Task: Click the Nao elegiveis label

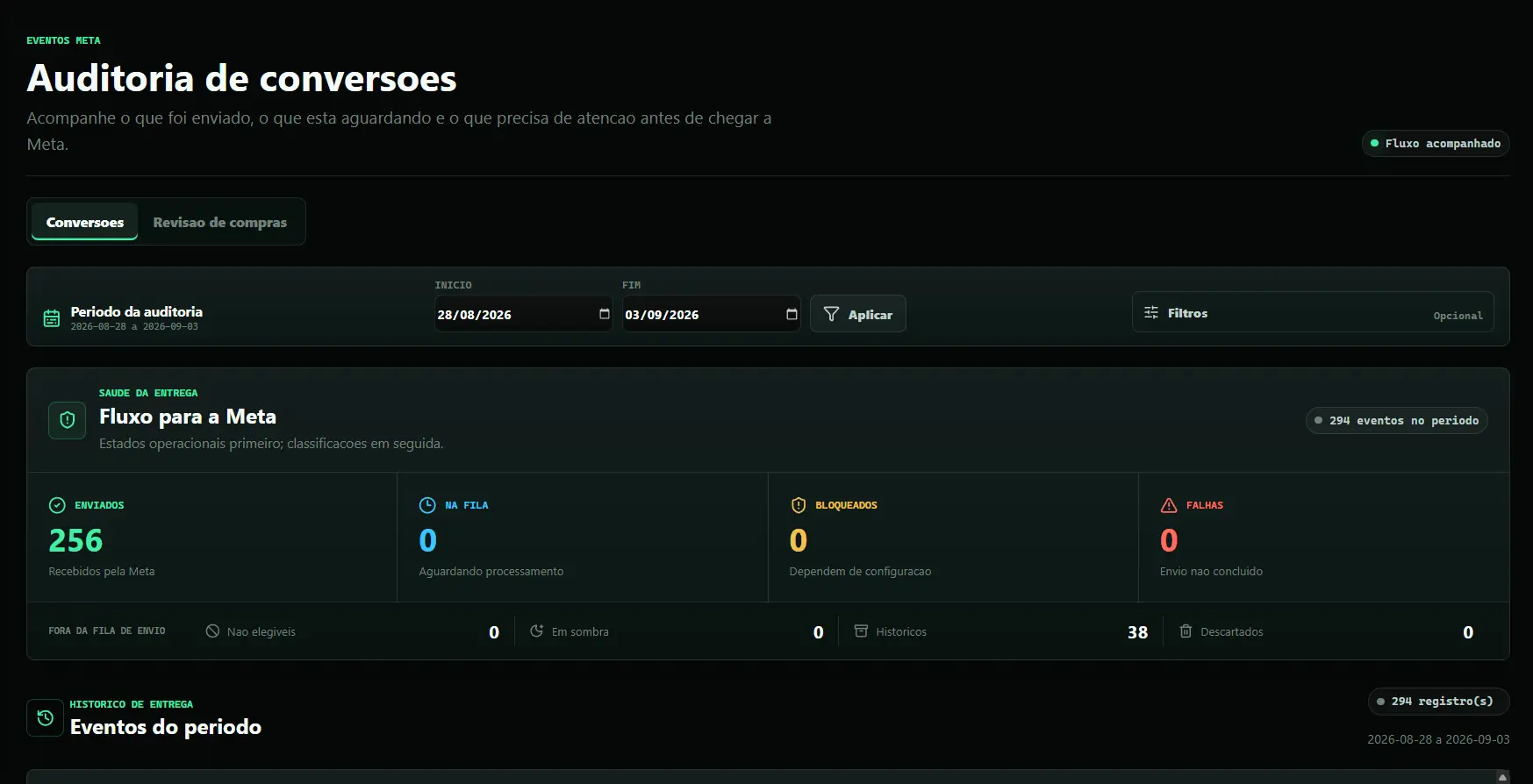Action: (261, 631)
